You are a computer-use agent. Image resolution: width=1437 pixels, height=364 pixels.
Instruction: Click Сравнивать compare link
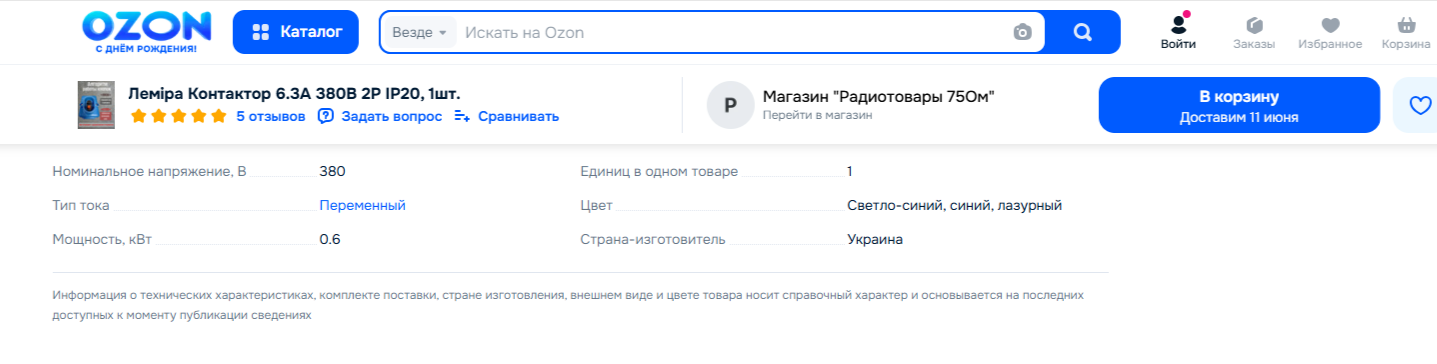(x=506, y=116)
